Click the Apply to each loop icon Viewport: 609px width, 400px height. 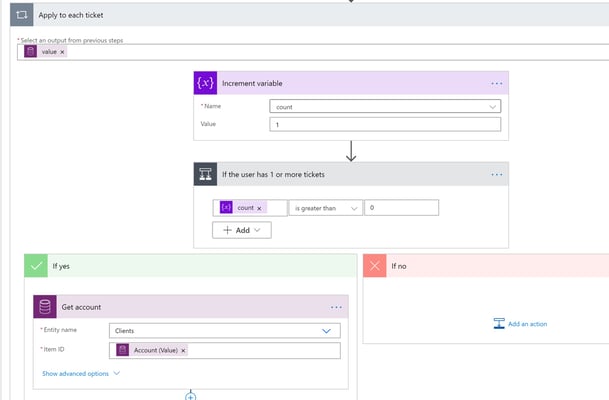pos(22,15)
